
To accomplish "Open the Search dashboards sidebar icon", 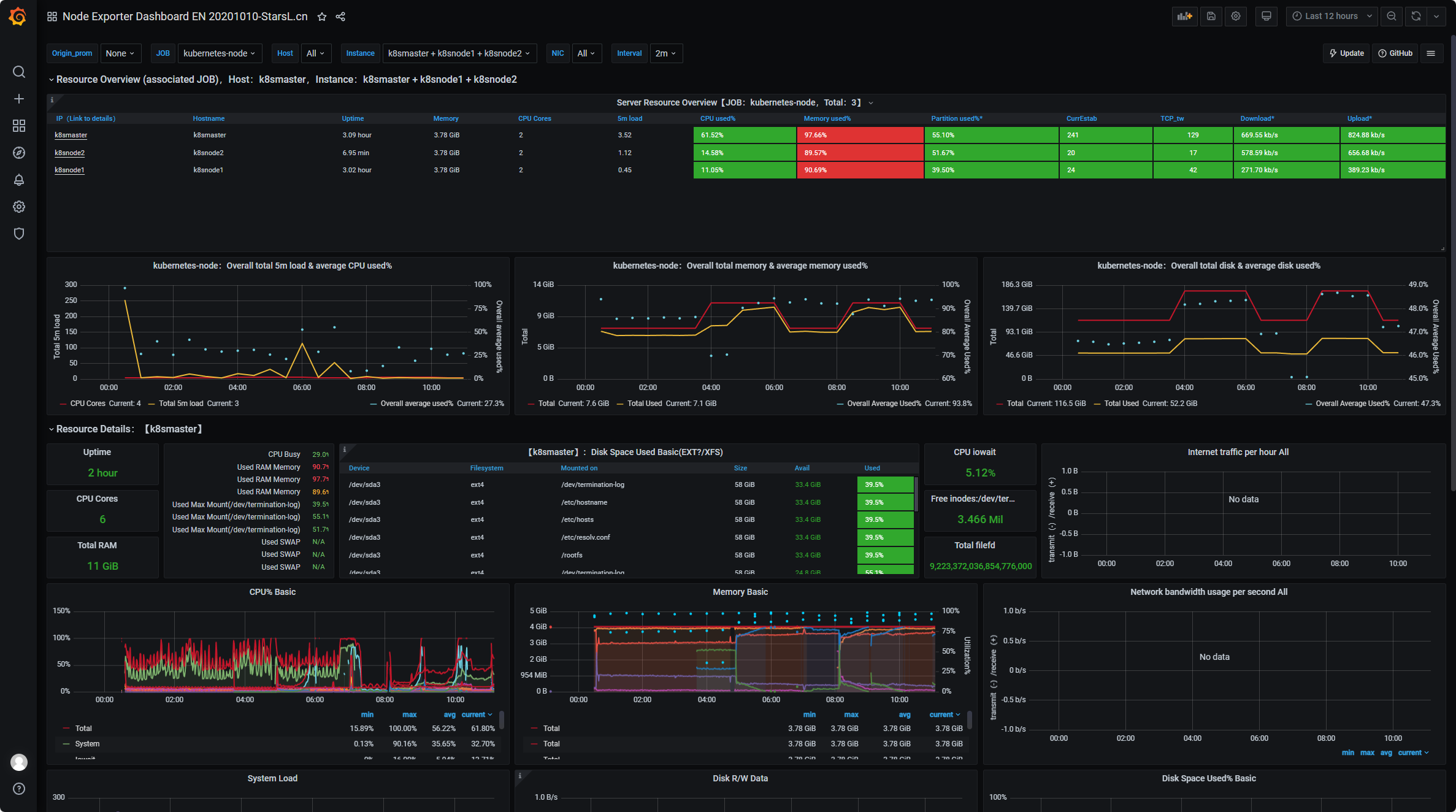I will click(19, 72).
